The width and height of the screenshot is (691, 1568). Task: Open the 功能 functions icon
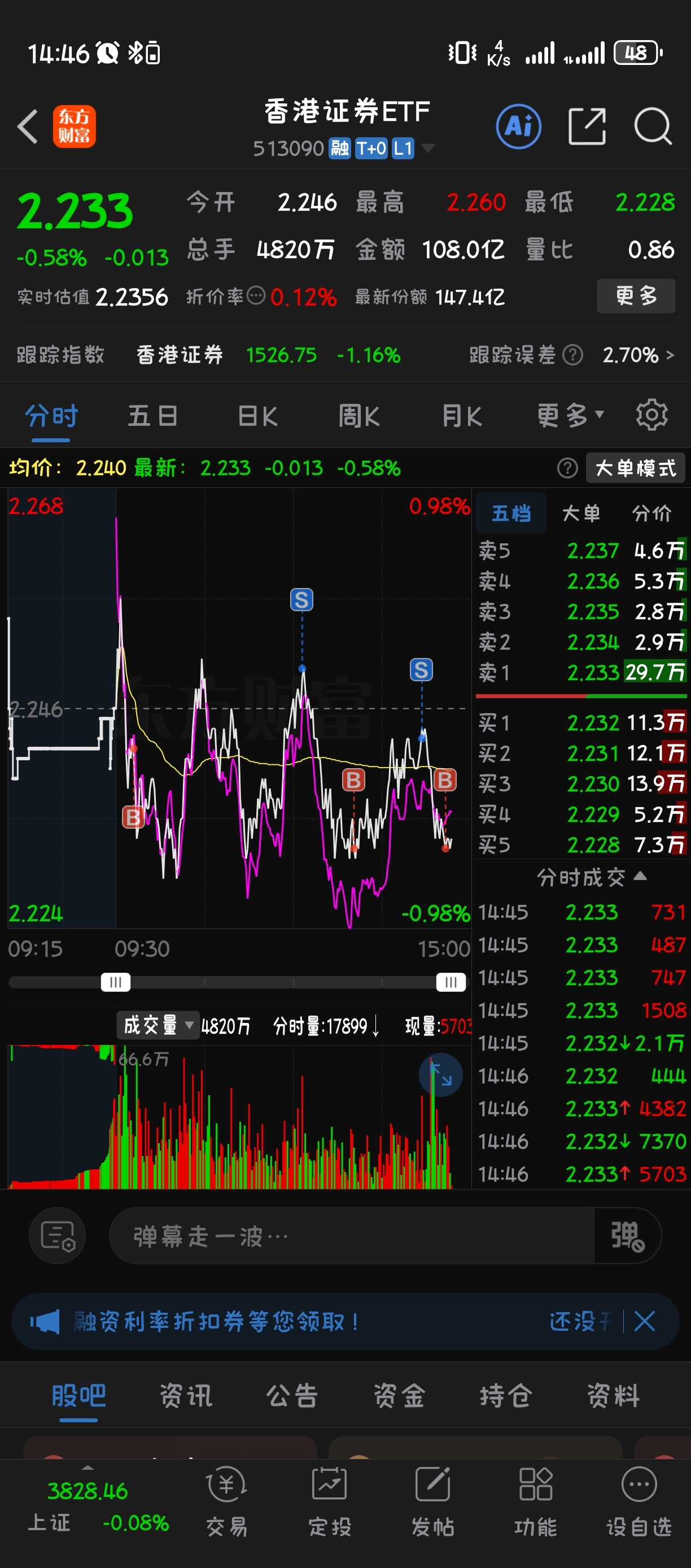click(x=535, y=1500)
